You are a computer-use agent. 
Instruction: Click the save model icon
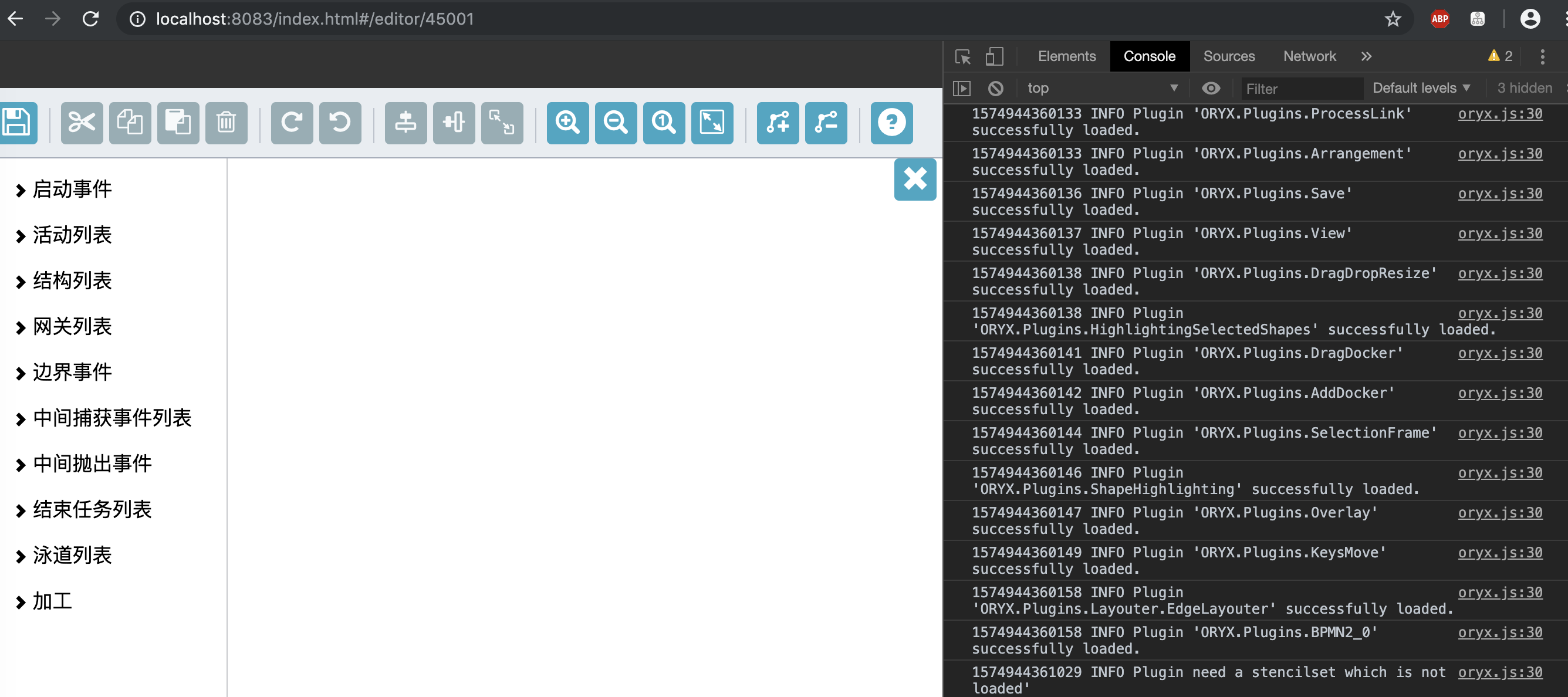click(17, 123)
